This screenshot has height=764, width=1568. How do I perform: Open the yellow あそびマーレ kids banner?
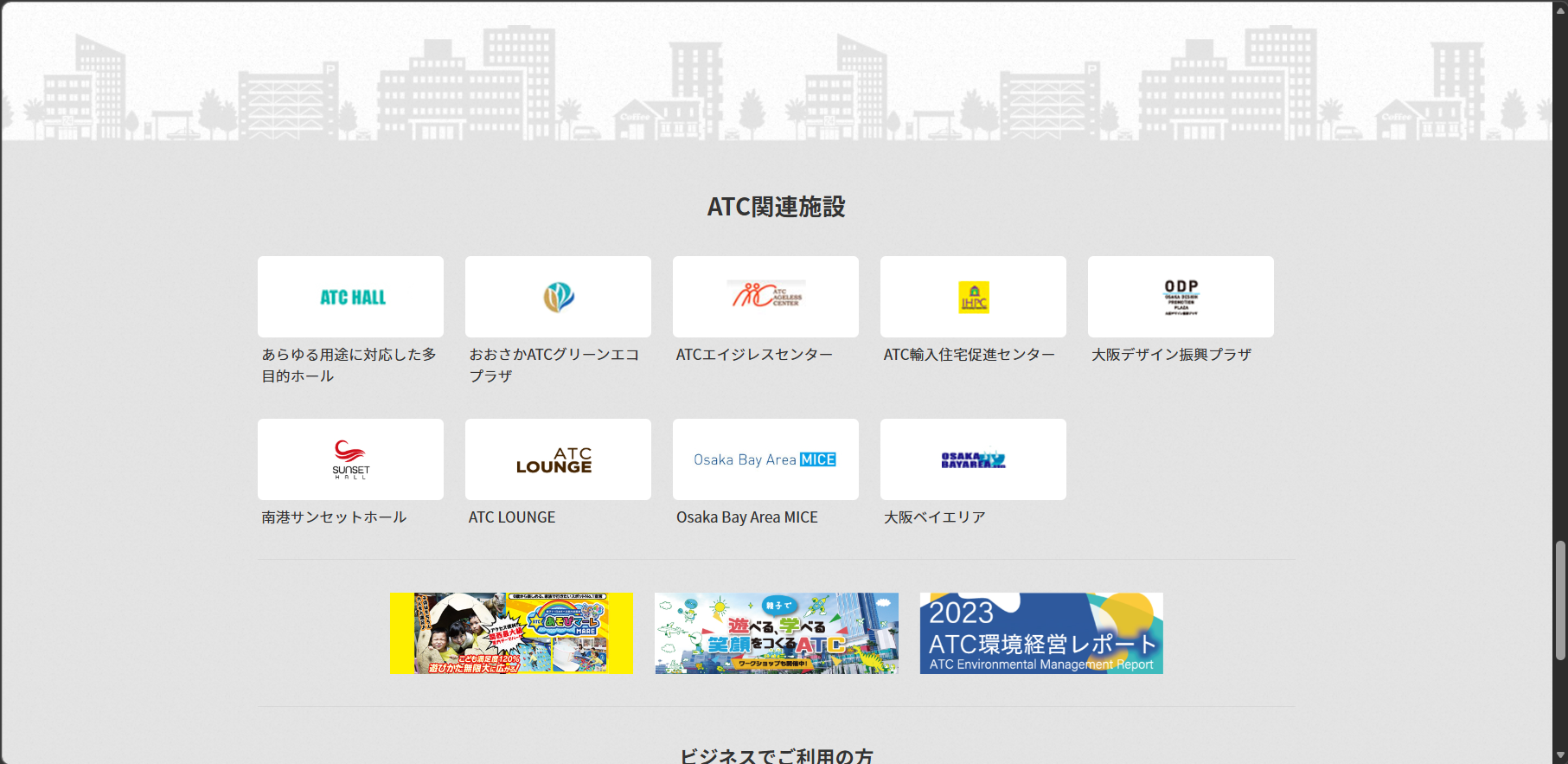point(511,633)
